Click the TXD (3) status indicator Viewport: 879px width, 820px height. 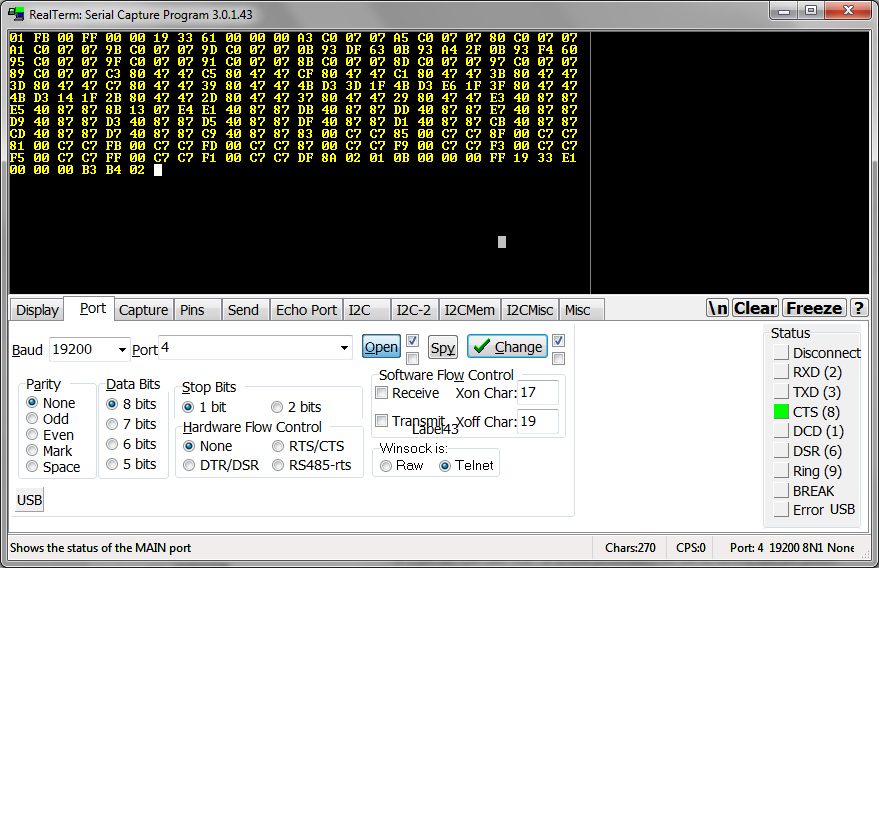[x=781, y=392]
